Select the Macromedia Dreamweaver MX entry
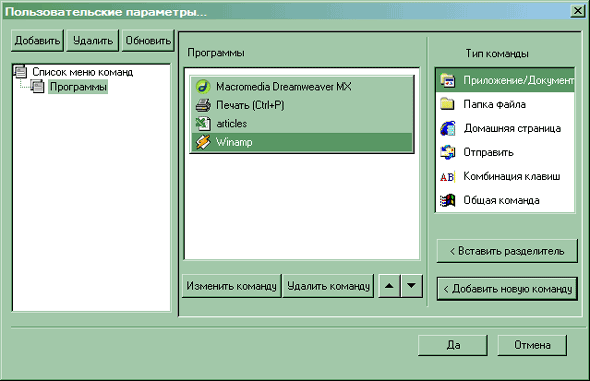The width and height of the screenshot is (590, 381). 302,87
